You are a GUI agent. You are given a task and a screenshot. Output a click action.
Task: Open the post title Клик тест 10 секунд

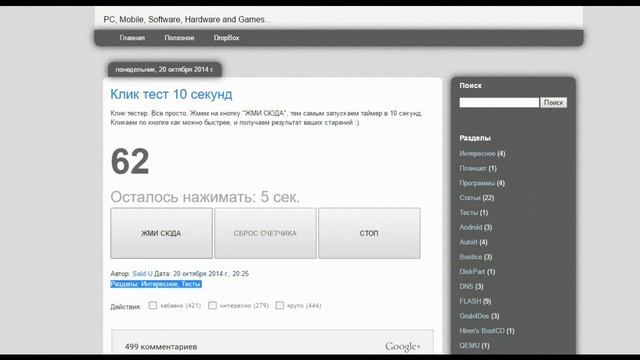171,94
